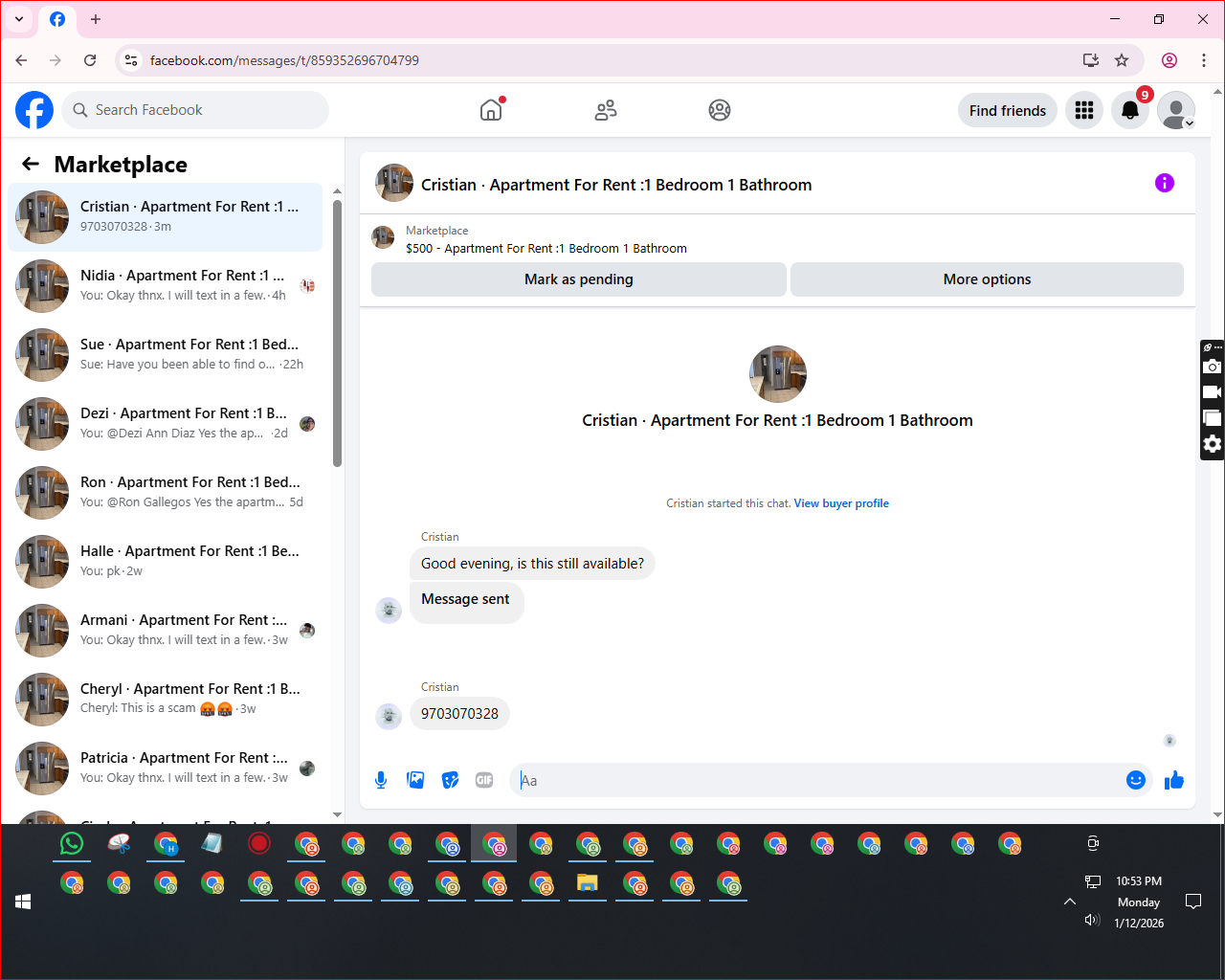Click More options button
This screenshot has width=1225, height=980.
987,279
